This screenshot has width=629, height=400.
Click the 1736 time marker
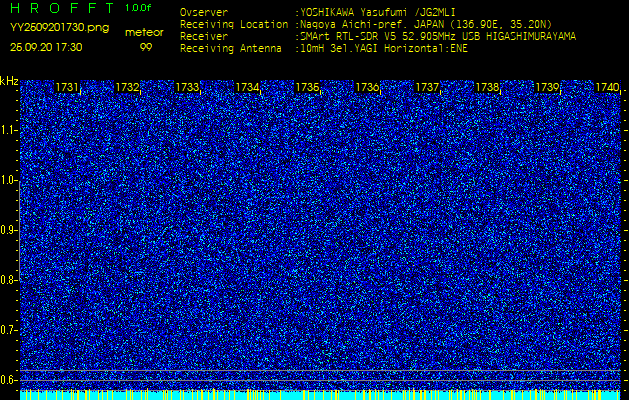pyautogui.click(x=367, y=87)
